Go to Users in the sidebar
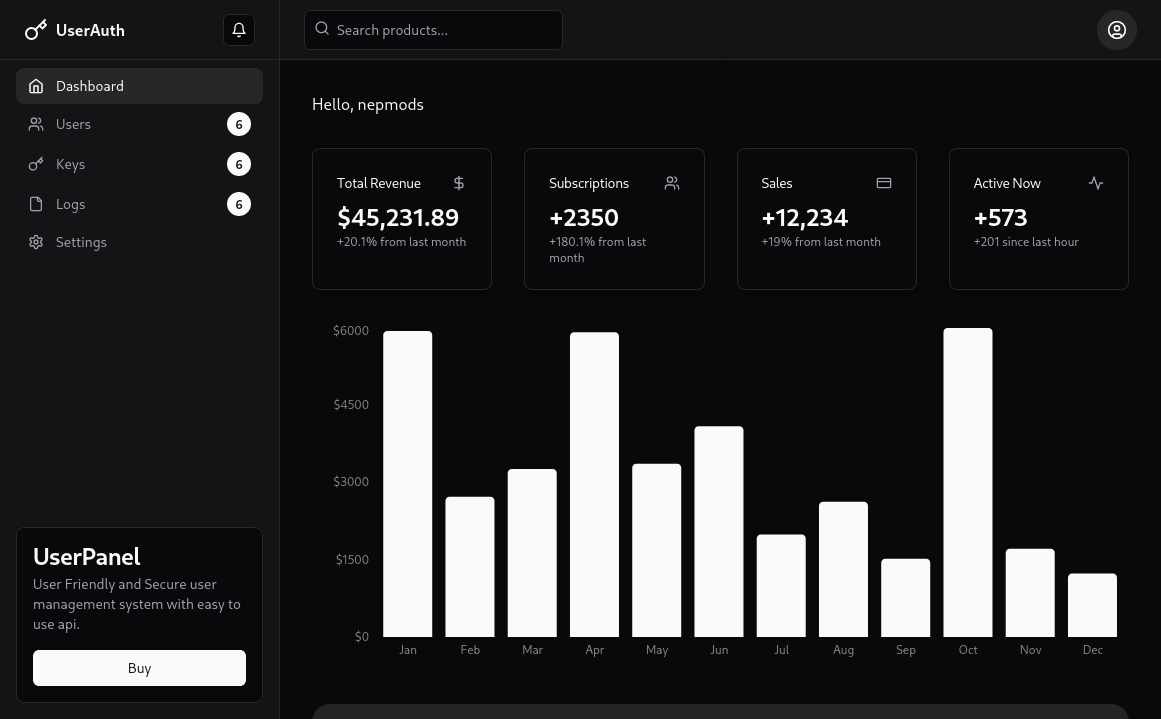1161x719 pixels. coord(73,124)
